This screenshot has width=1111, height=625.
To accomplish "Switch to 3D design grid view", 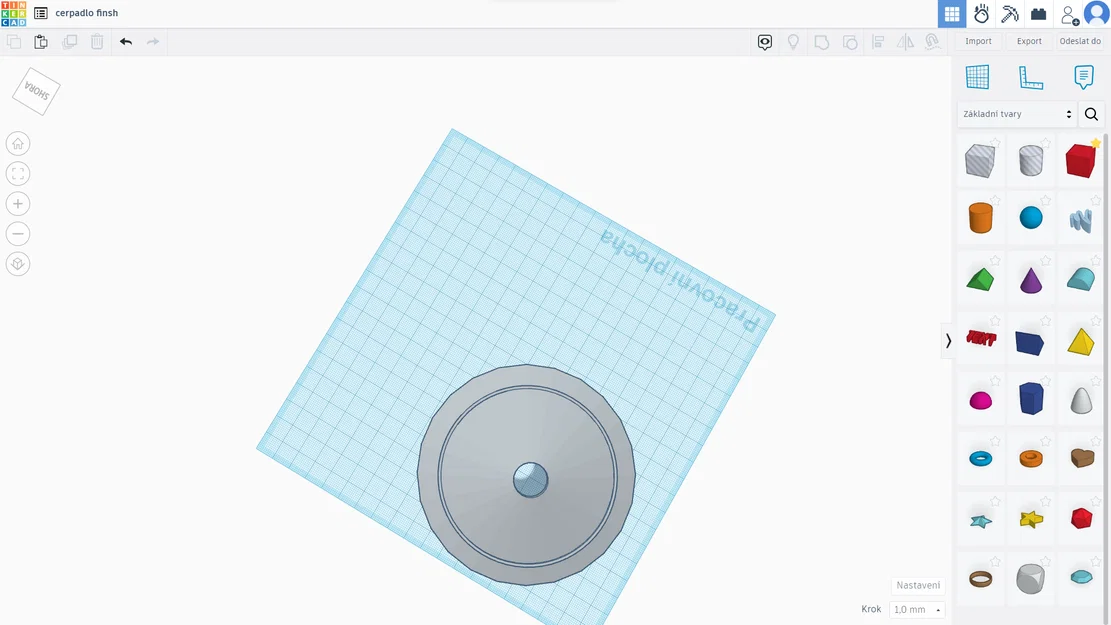I will click(x=952, y=13).
